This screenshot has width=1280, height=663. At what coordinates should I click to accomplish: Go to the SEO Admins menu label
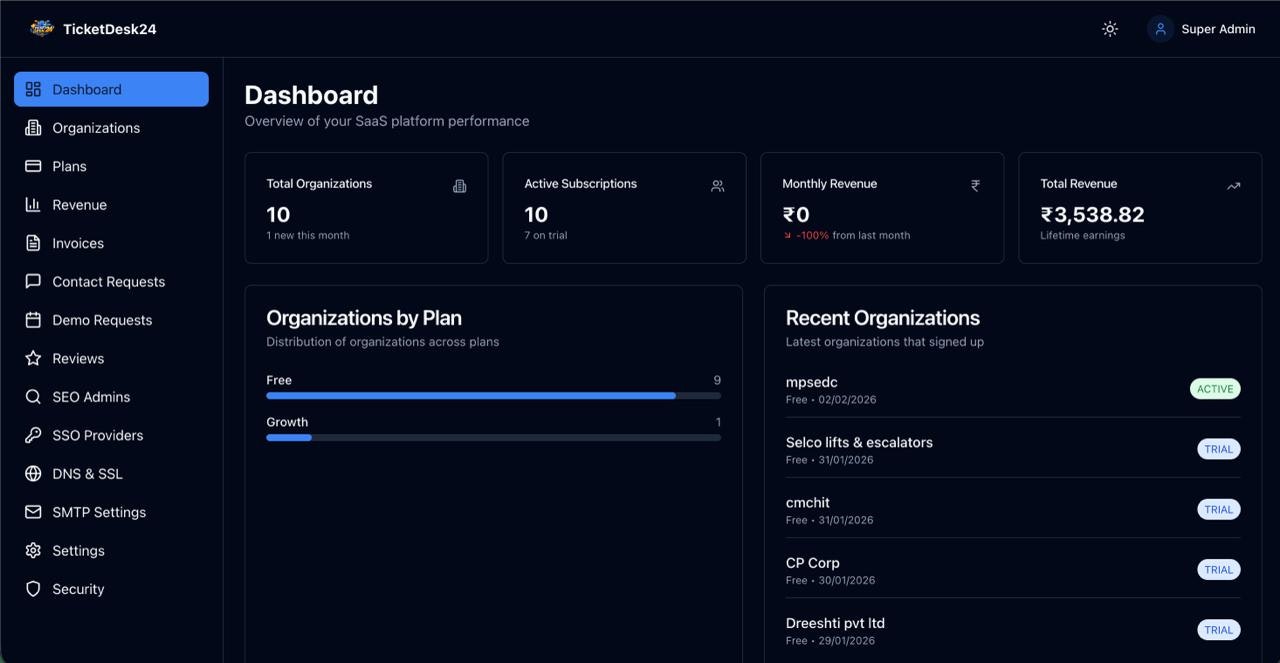91,397
